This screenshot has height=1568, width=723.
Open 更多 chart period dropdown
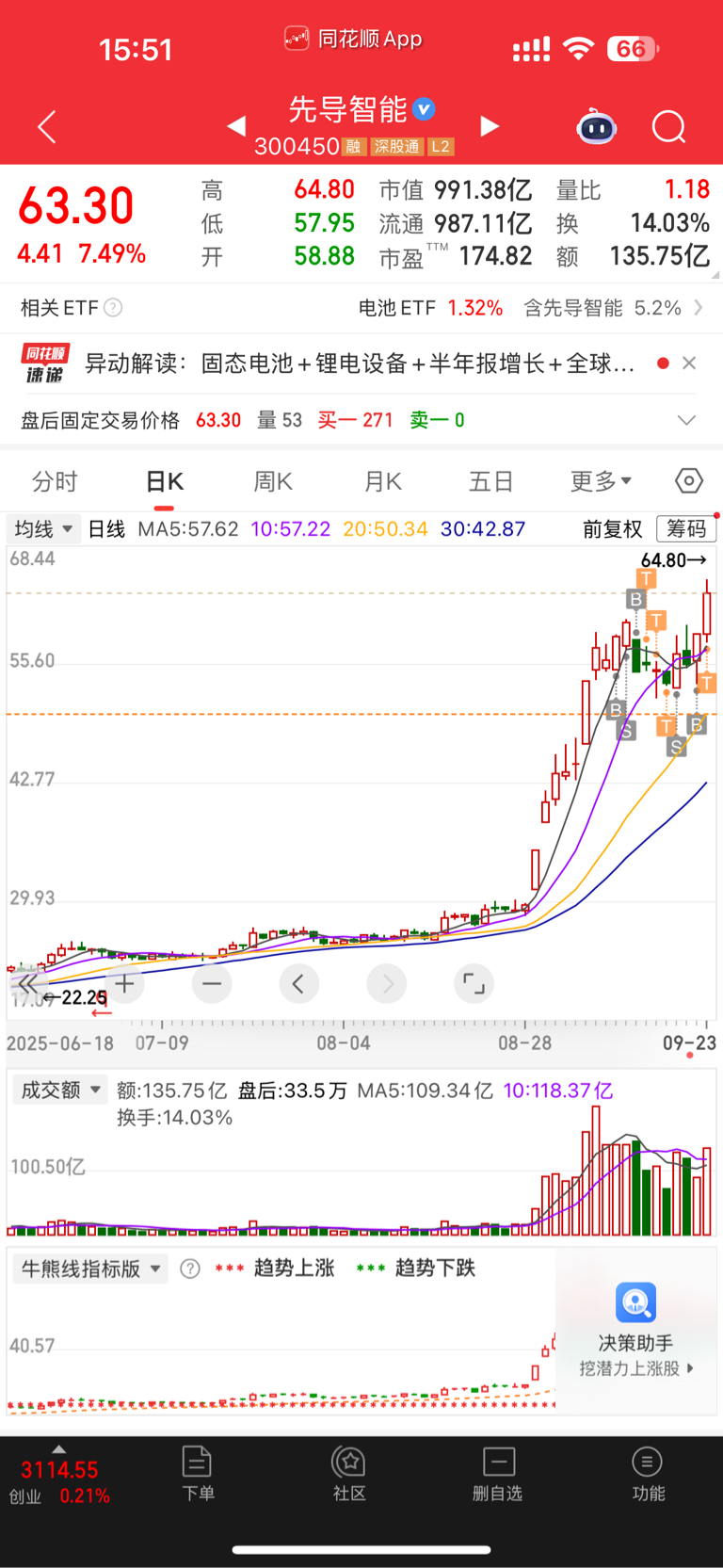[x=601, y=481]
